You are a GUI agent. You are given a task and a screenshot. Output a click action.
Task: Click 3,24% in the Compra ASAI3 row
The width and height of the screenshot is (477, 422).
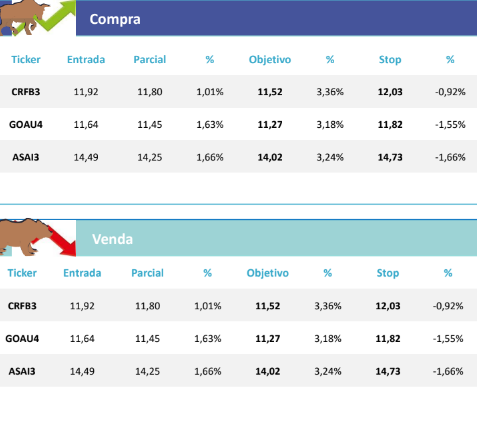(x=330, y=157)
